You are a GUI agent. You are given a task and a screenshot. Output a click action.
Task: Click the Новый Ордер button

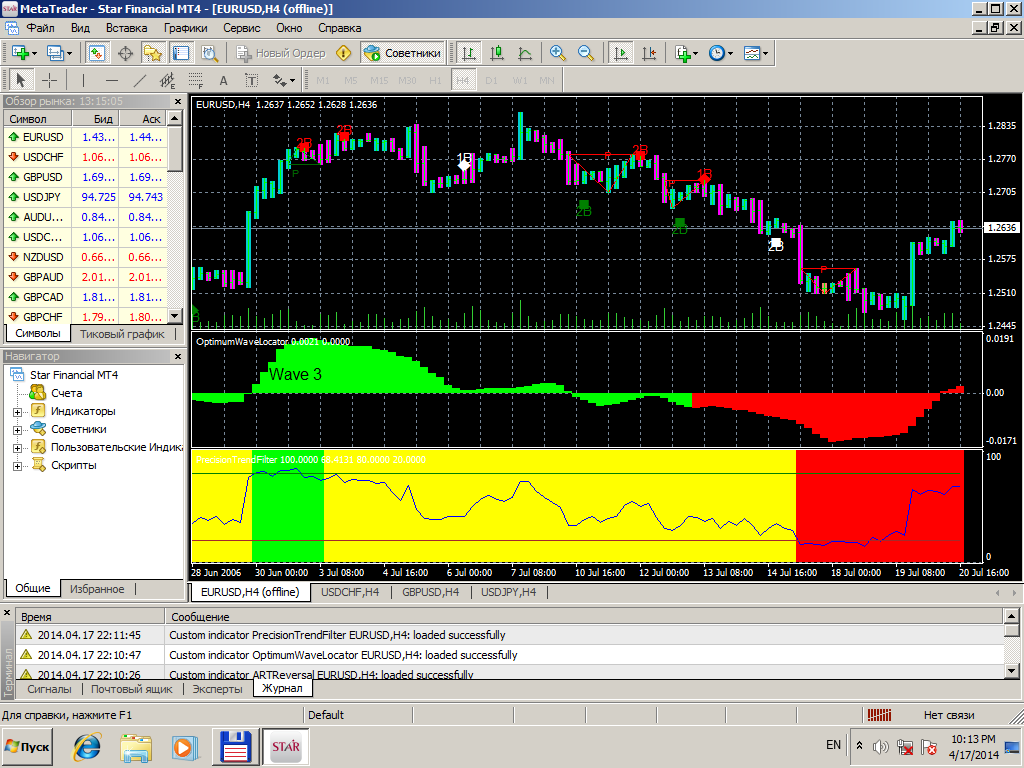pos(281,53)
